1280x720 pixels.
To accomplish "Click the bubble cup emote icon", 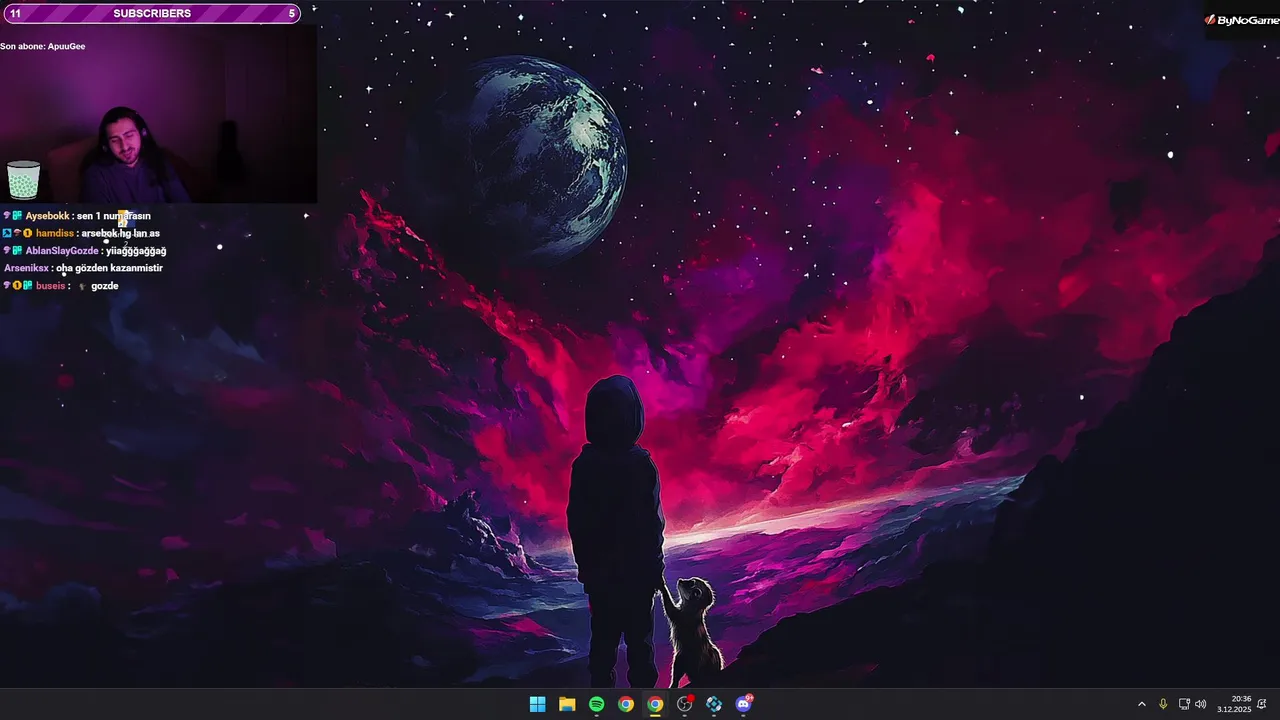I will click(23, 180).
